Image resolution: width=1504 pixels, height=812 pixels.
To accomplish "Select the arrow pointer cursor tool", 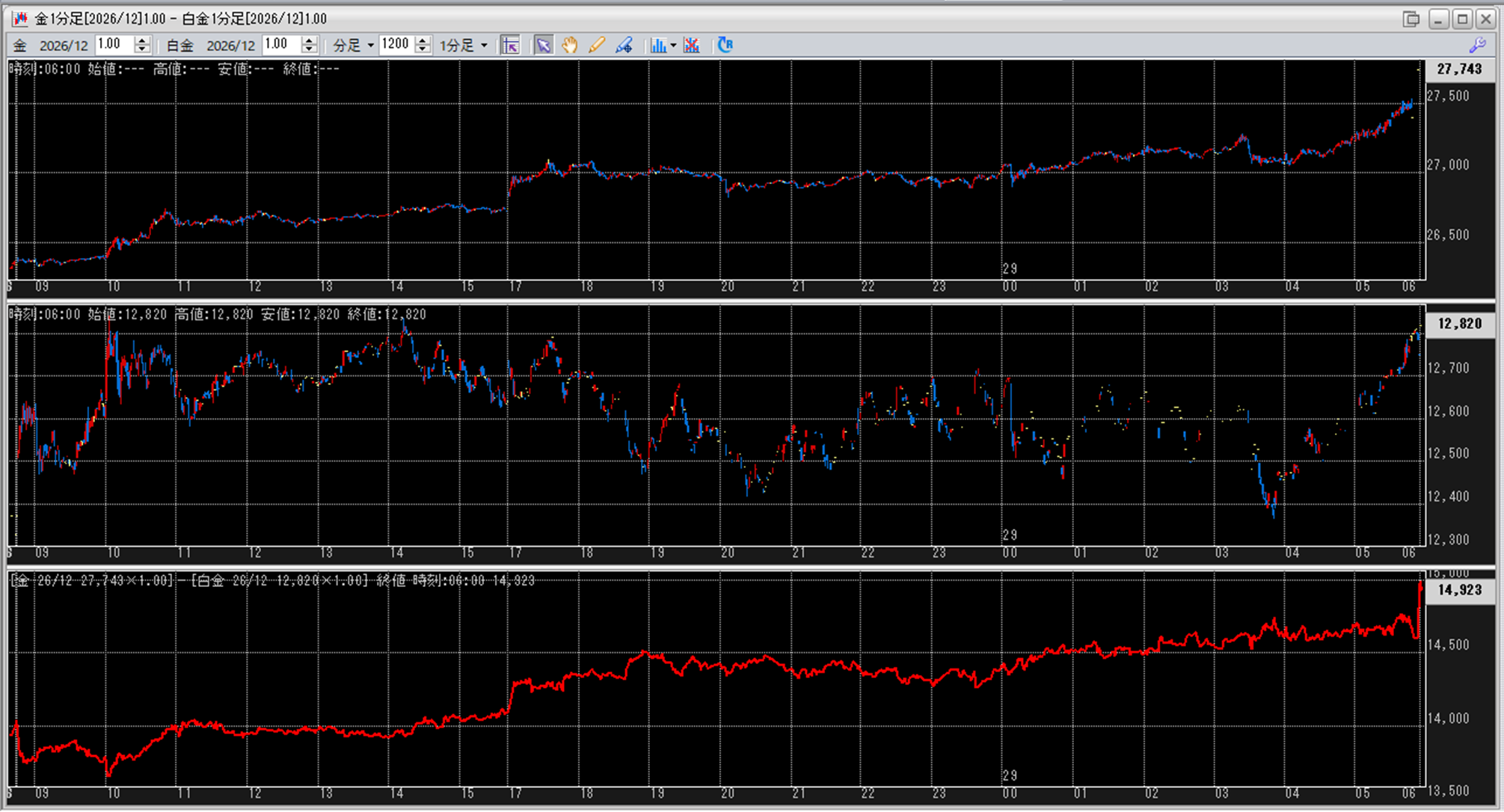I will [x=544, y=46].
